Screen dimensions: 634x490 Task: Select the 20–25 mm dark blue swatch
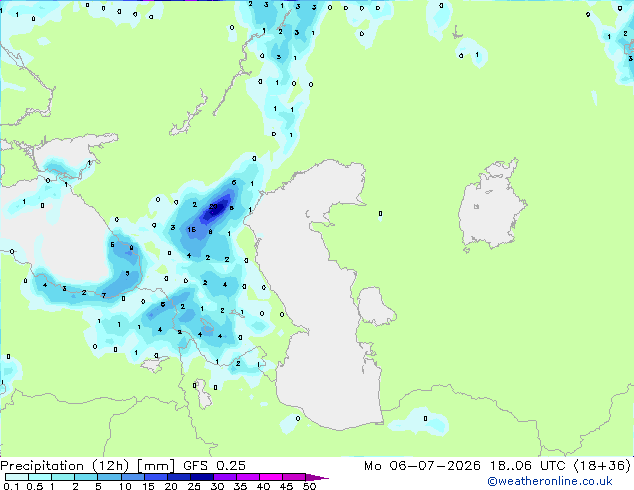pos(178,477)
